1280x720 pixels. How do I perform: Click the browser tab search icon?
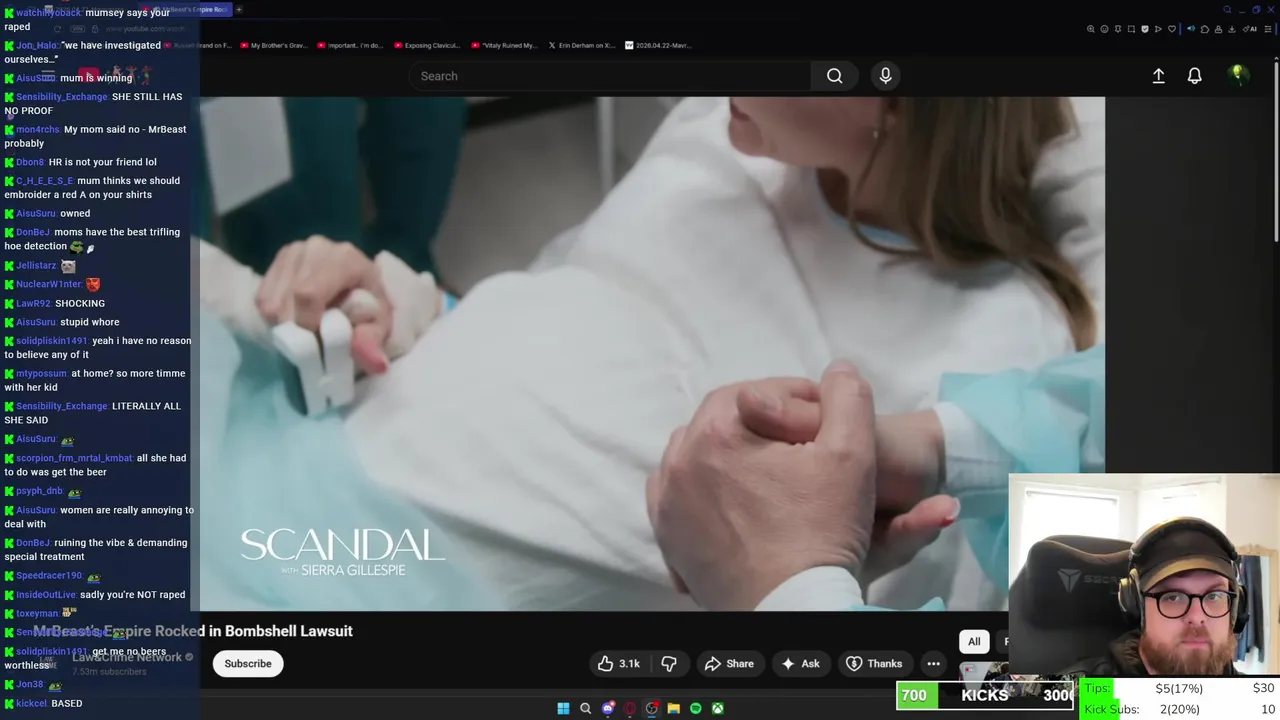point(1227,9)
